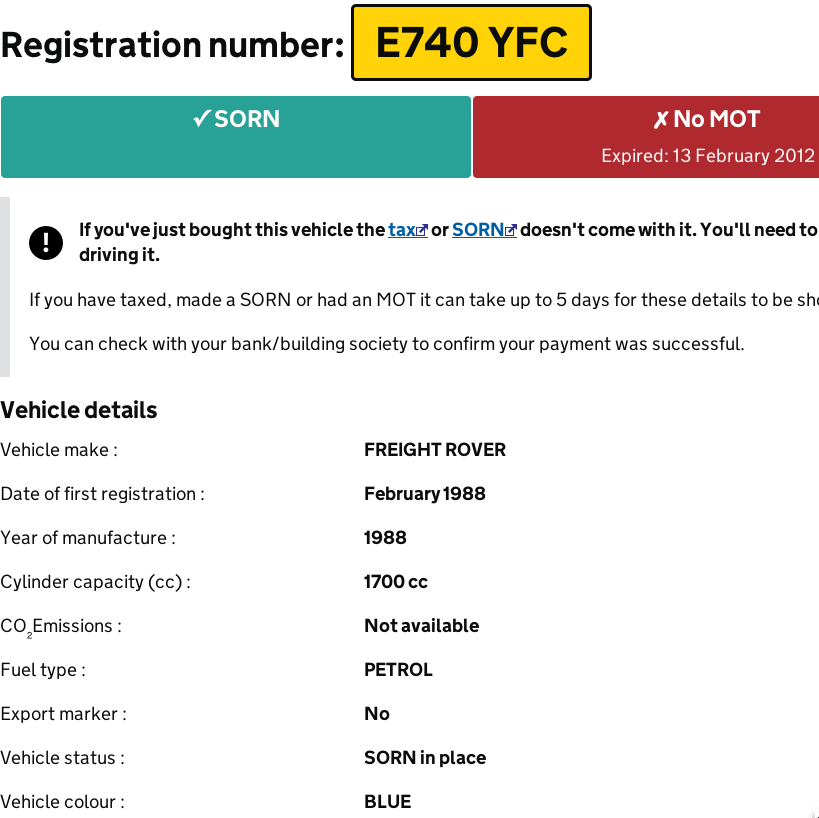Click the external link icon beside SORN link

[x=511, y=230]
